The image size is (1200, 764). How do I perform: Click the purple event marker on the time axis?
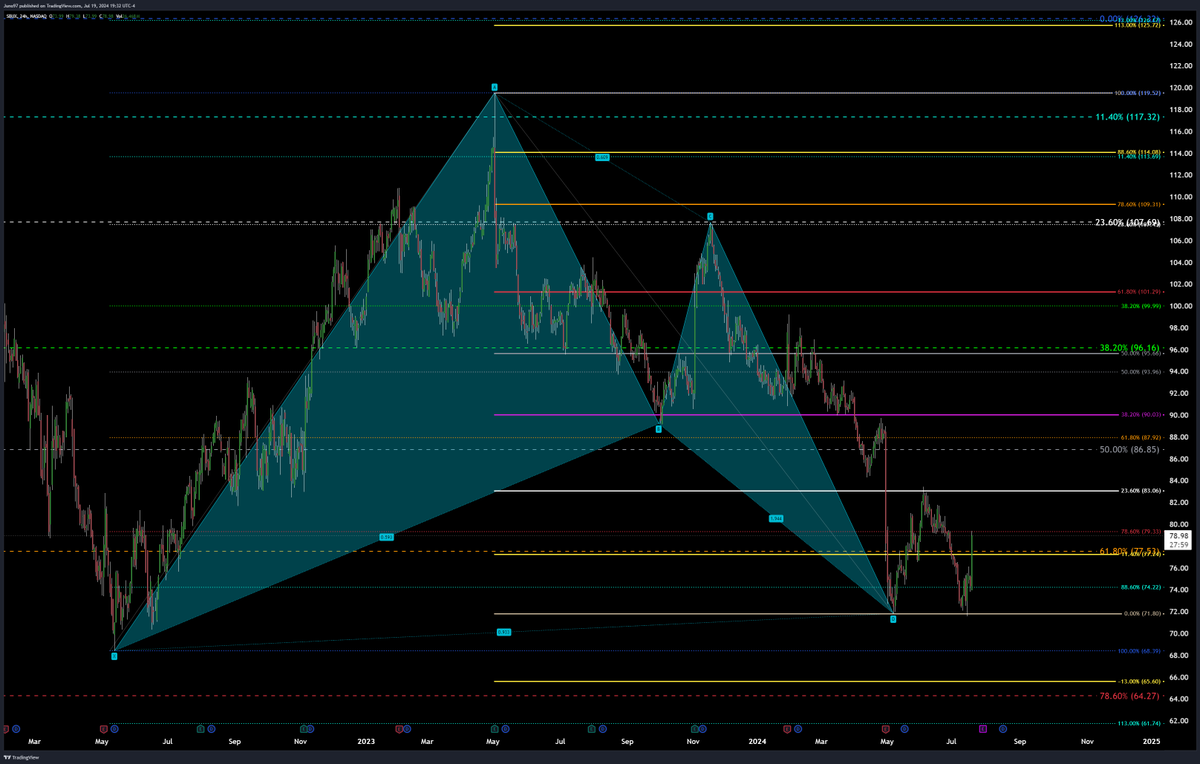point(983,729)
